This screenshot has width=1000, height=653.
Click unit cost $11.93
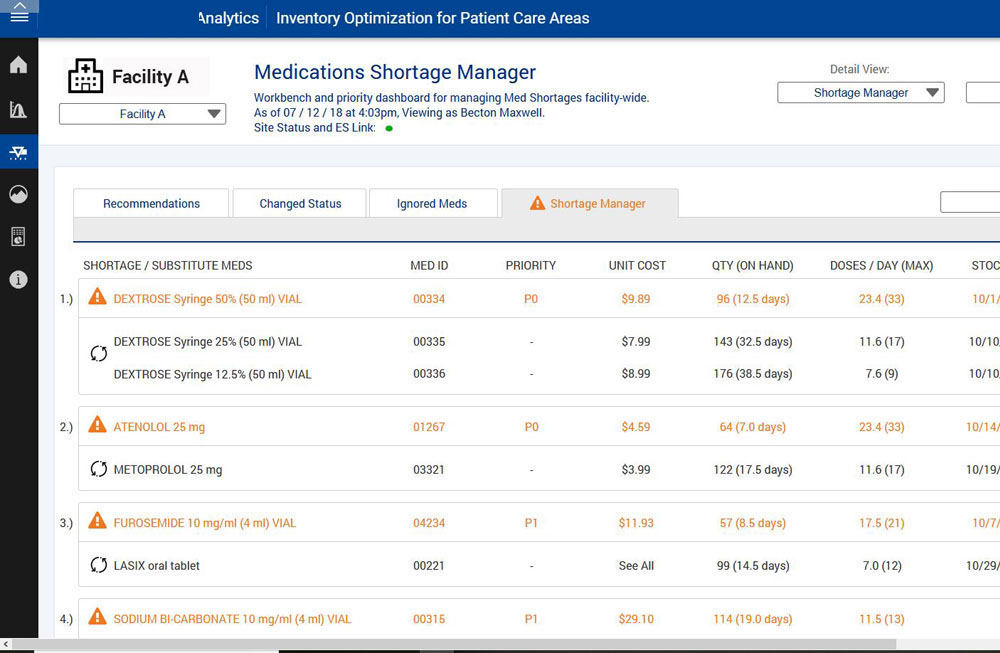tap(636, 523)
